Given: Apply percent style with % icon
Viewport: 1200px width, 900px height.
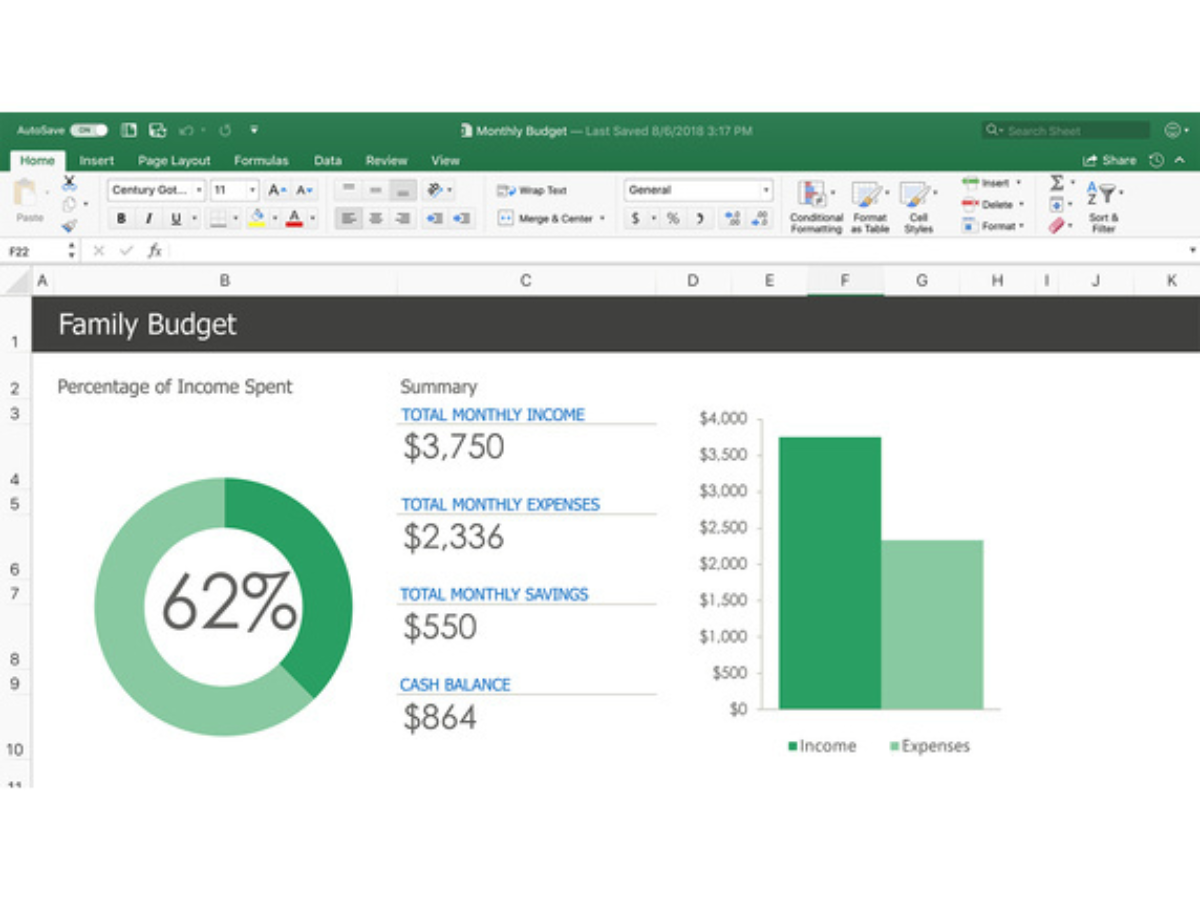Looking at the screenshot, I should (673, 218).
